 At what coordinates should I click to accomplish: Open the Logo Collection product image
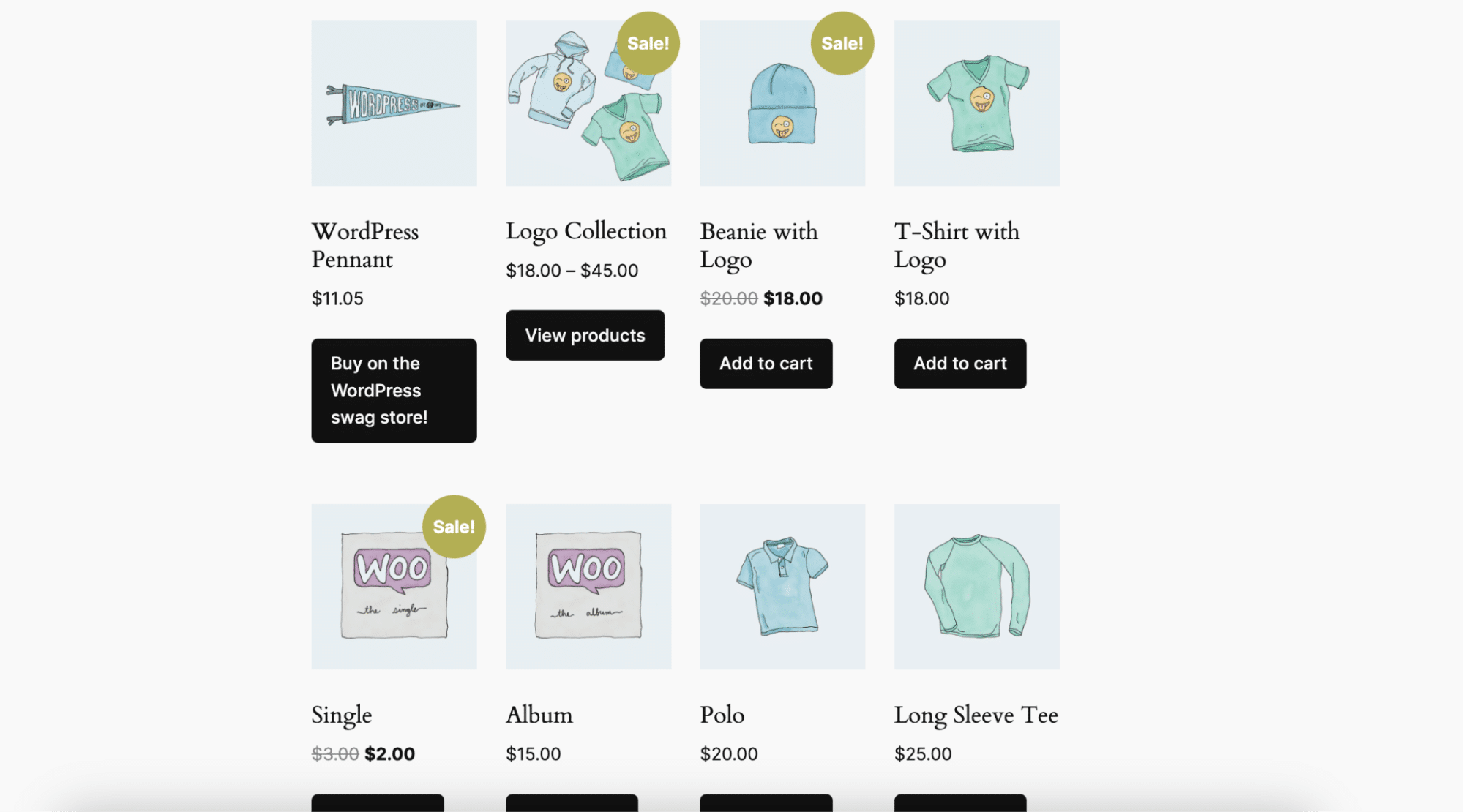[588, 103]
